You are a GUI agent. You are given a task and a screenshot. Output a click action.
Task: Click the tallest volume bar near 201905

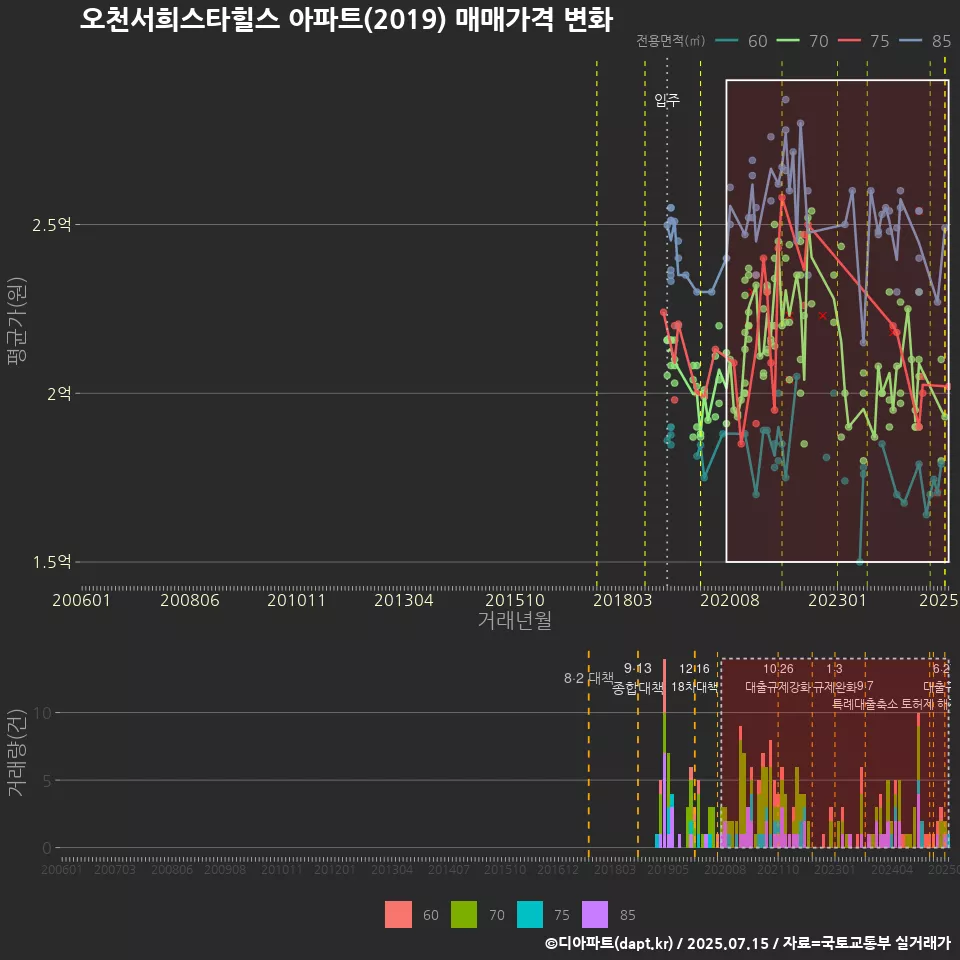[x=664, y=753]
